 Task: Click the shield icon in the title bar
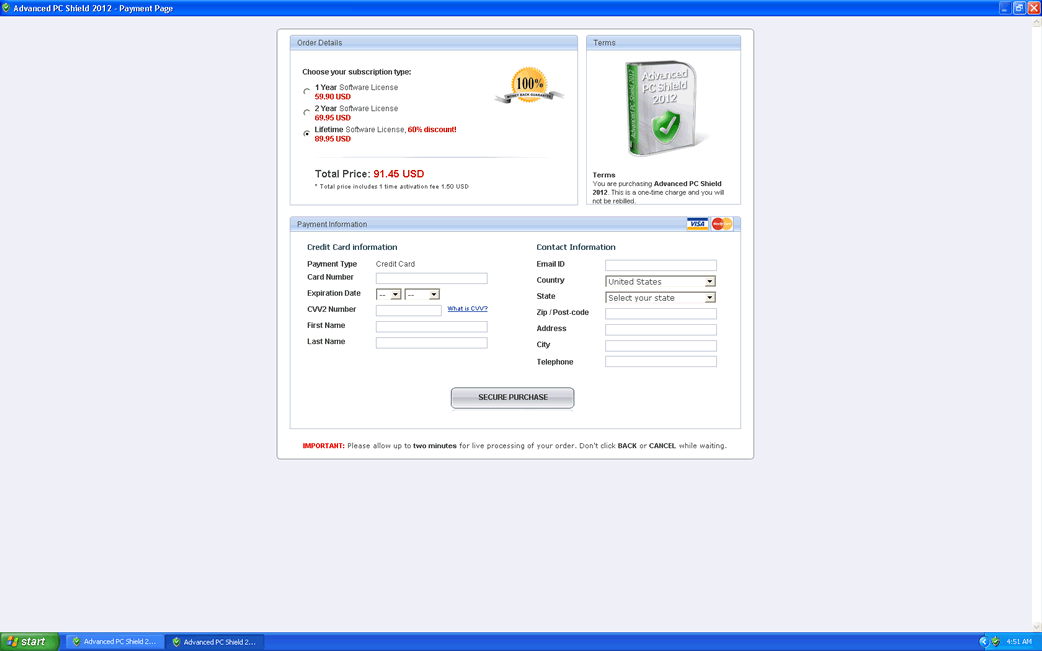7,8
